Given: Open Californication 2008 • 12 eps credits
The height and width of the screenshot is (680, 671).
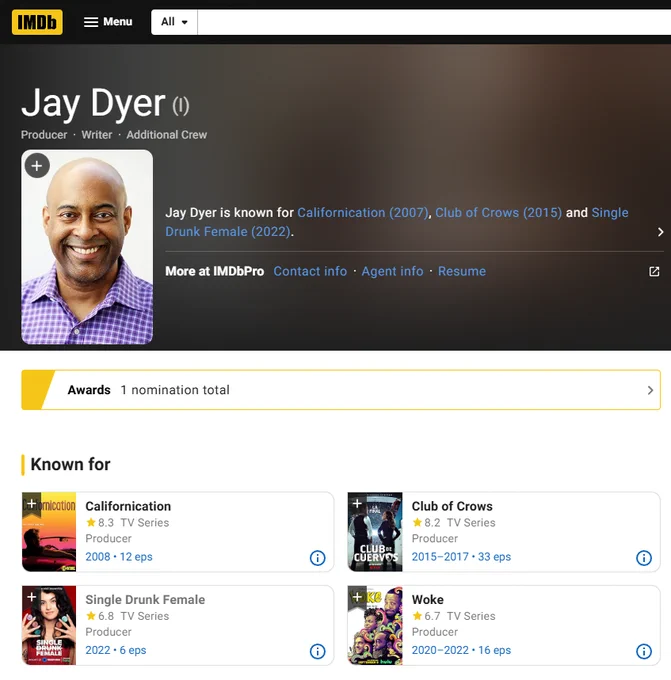Looking at the screenshot, I should point(119,556).
